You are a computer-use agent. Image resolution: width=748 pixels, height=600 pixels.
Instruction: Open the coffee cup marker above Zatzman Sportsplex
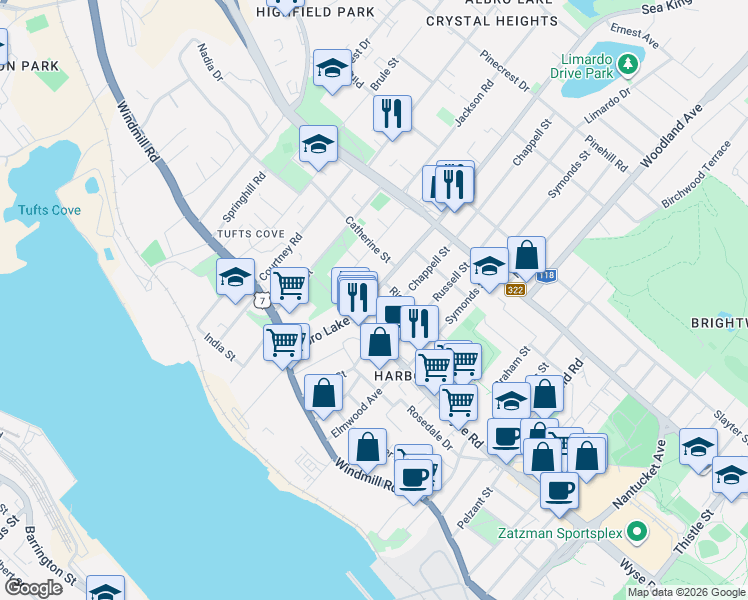(x=560, y=493)
